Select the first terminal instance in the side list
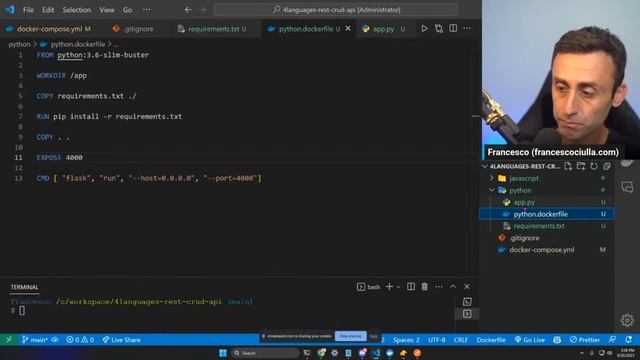 click(x=467, y=302)
